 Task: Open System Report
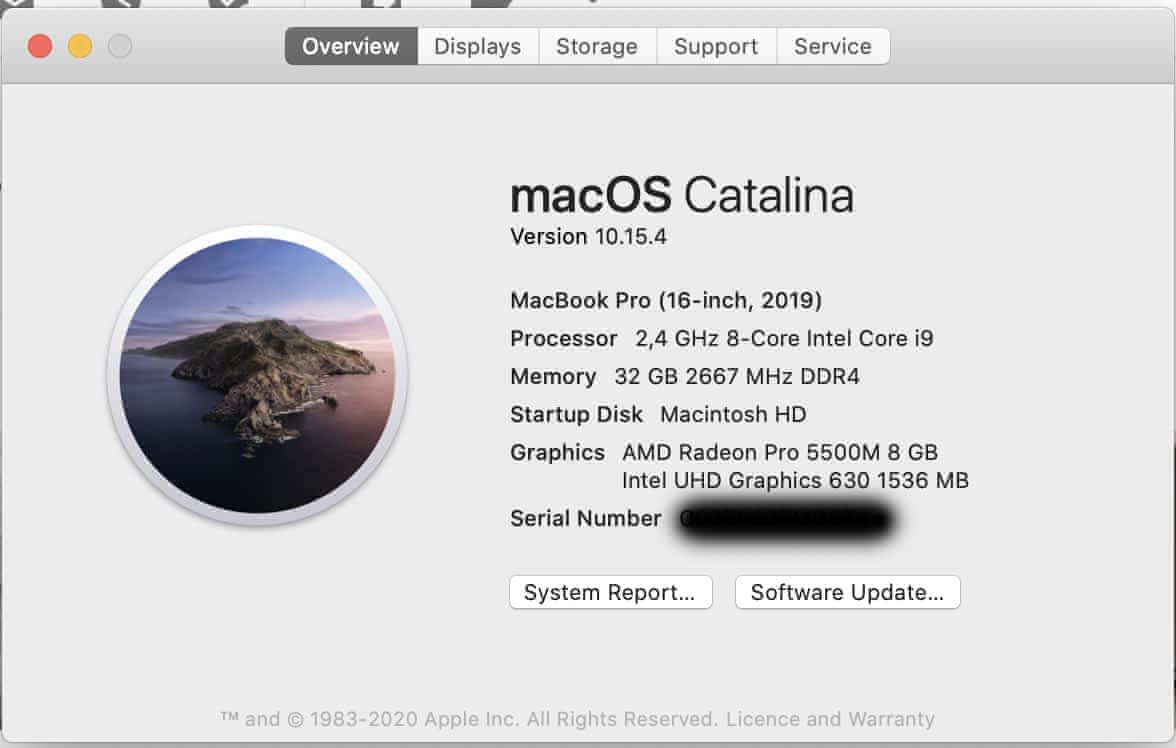click(x=610, y=592)
